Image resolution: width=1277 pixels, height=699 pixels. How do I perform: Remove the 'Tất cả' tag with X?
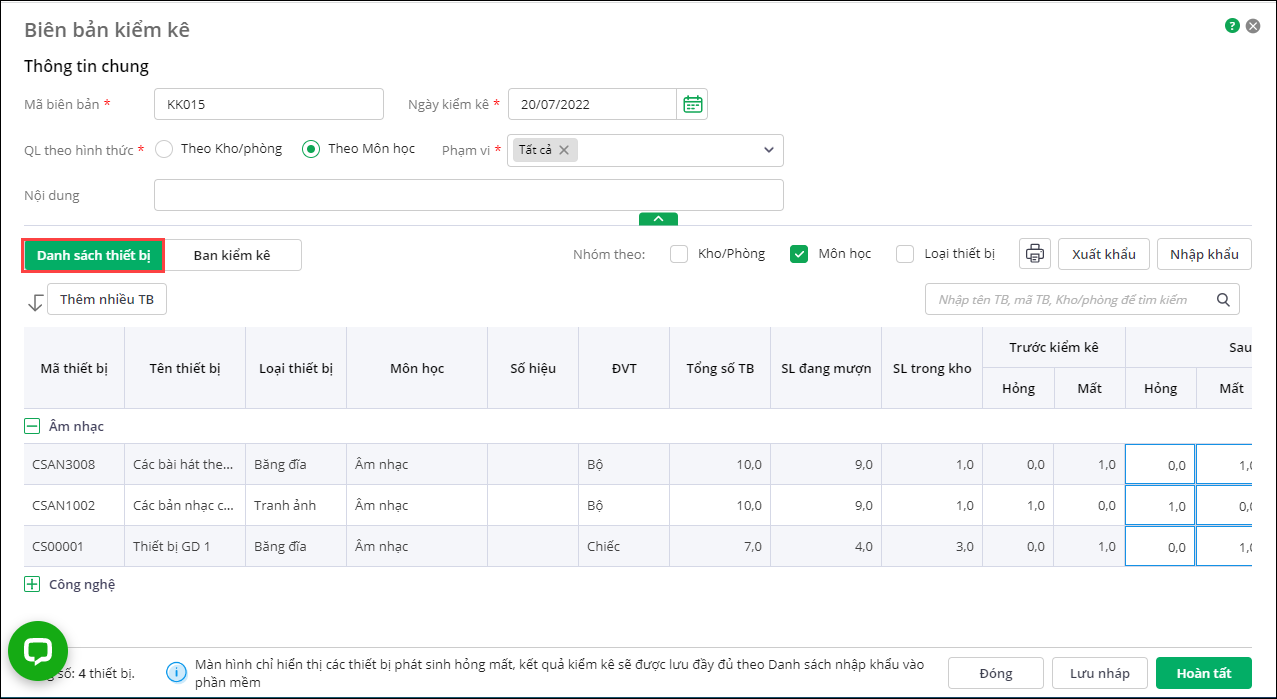[564, 150]
